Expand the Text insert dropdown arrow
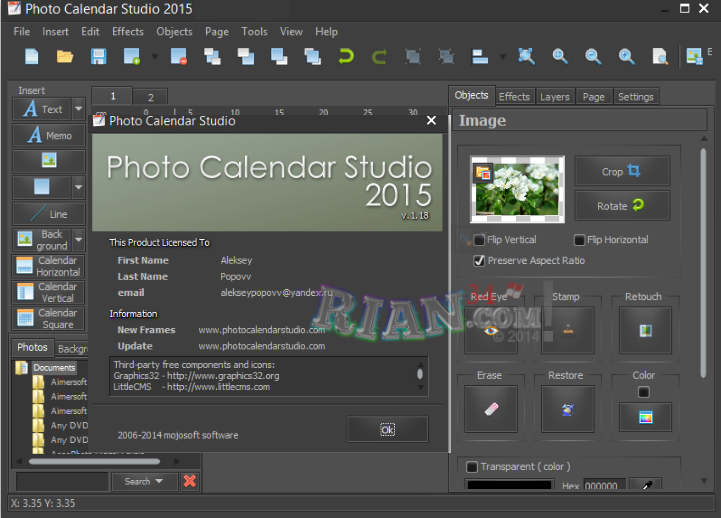Viewport: 721px width, 518px height. pyautogui.click(x=79, y=109)
